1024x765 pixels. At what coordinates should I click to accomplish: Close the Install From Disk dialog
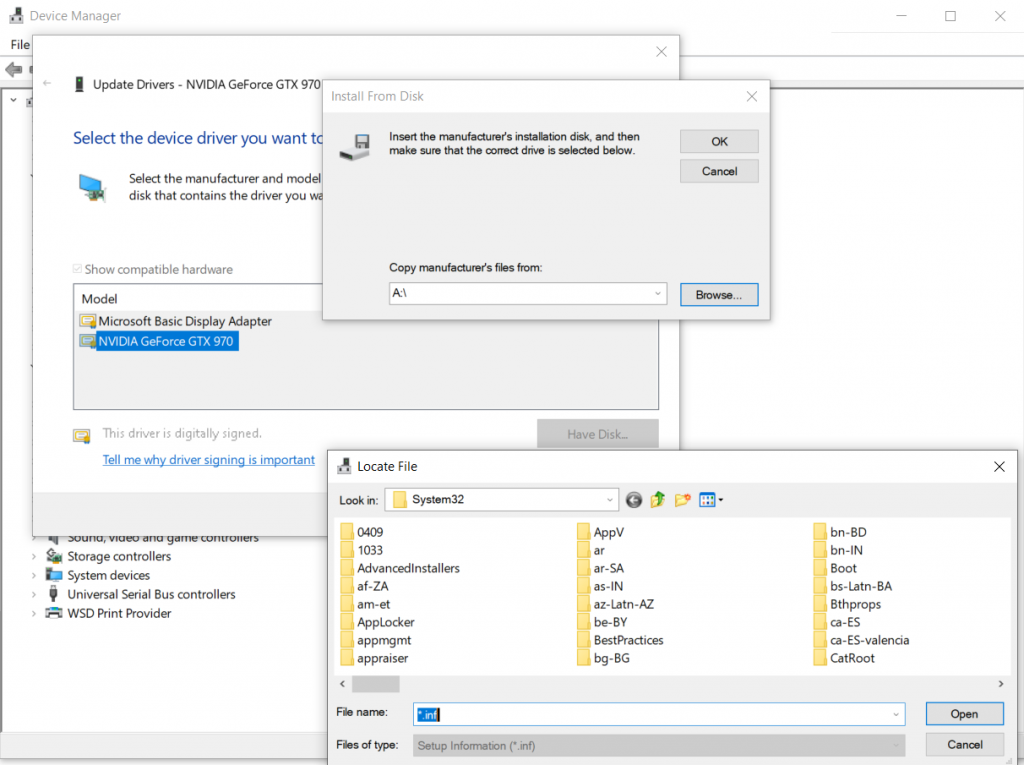(x=752, y=97)
